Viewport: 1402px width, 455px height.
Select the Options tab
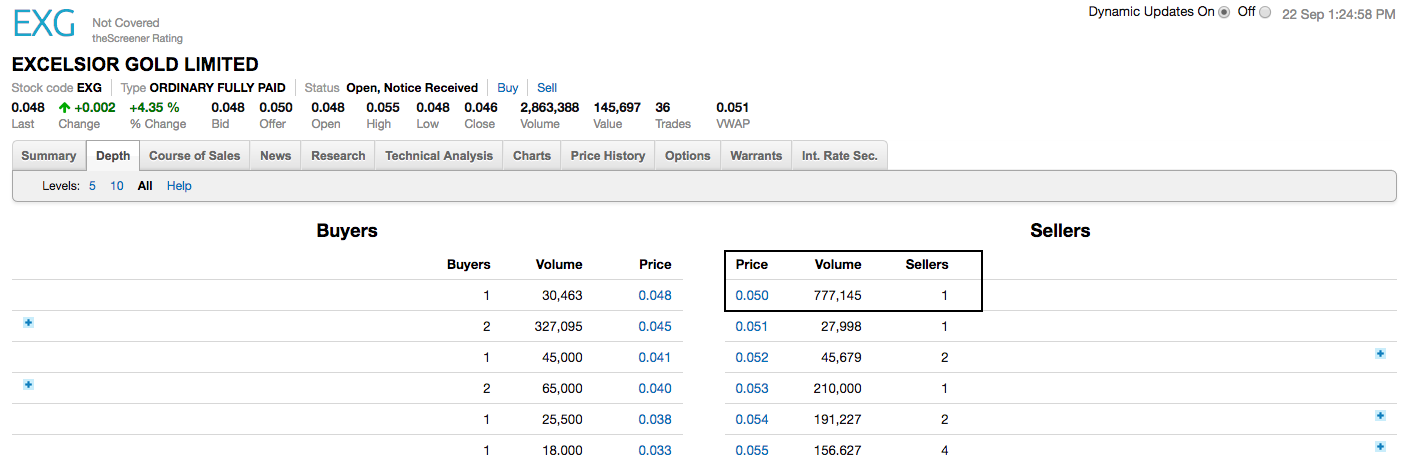(x=688, y=156)
